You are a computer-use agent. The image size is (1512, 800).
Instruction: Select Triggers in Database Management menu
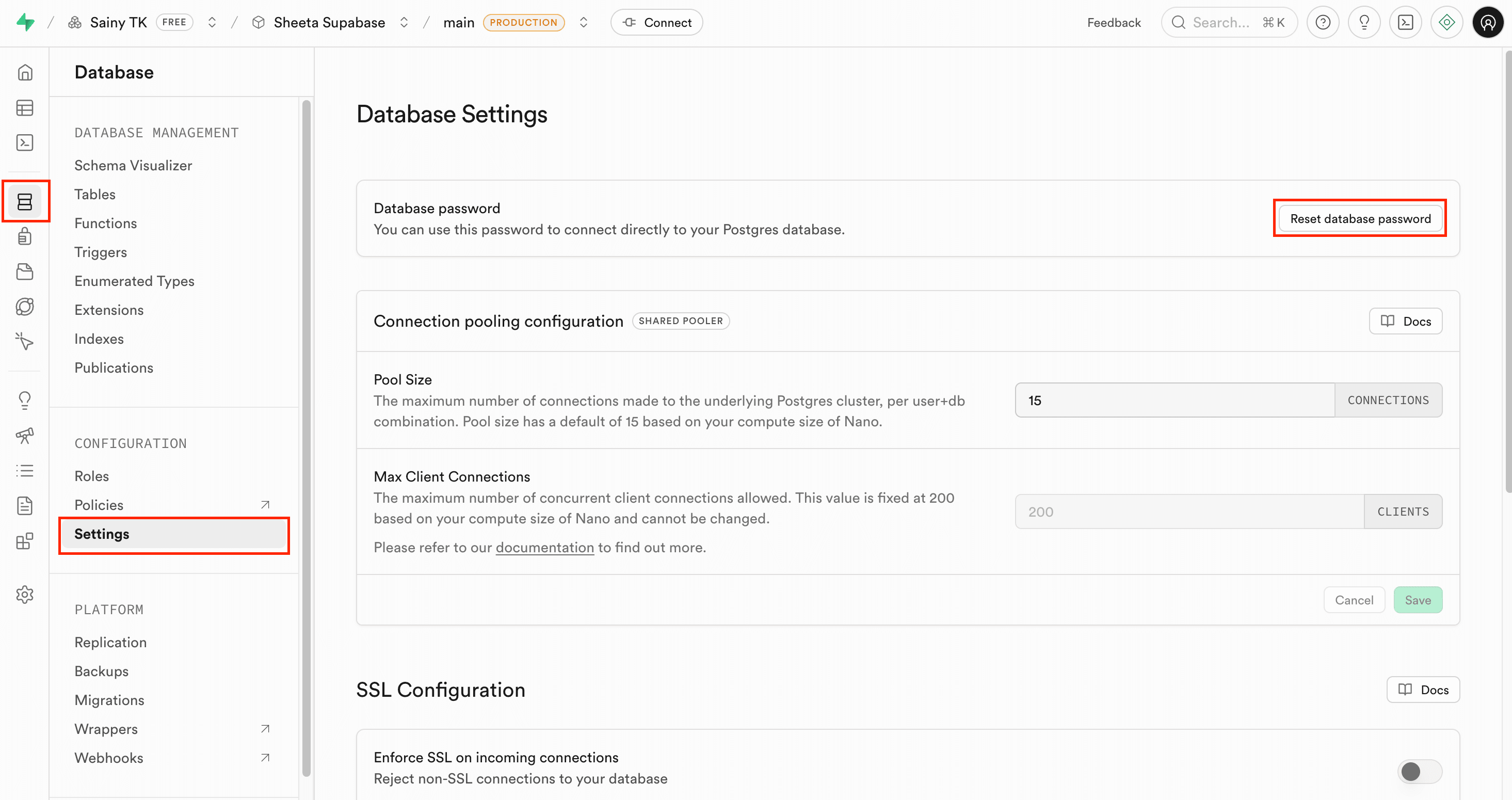(x=100, y=252)
